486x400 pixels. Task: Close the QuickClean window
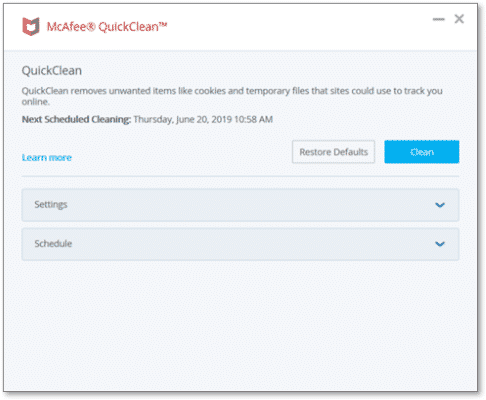click(x=459, y=19)
